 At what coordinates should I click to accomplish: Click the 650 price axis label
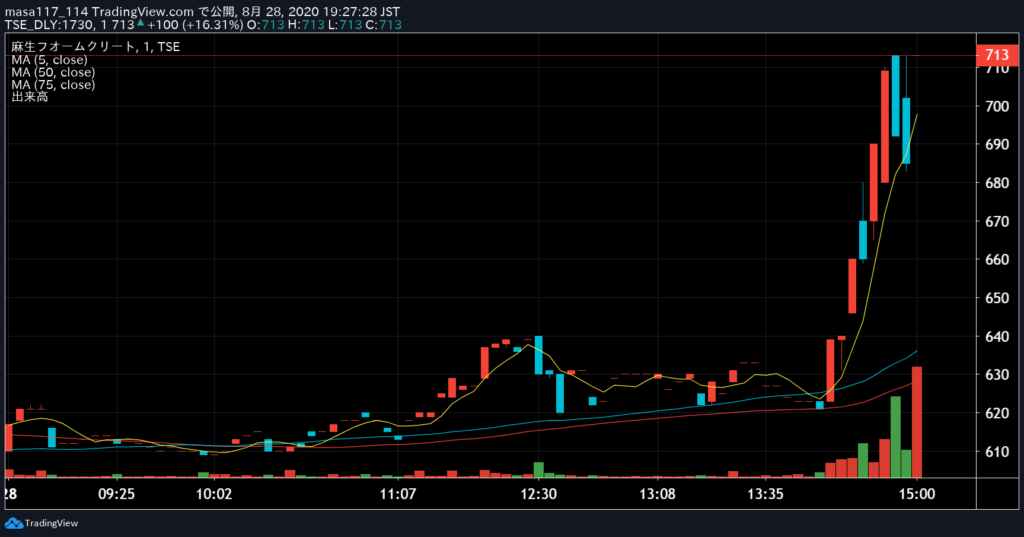(x=997, y=298)
